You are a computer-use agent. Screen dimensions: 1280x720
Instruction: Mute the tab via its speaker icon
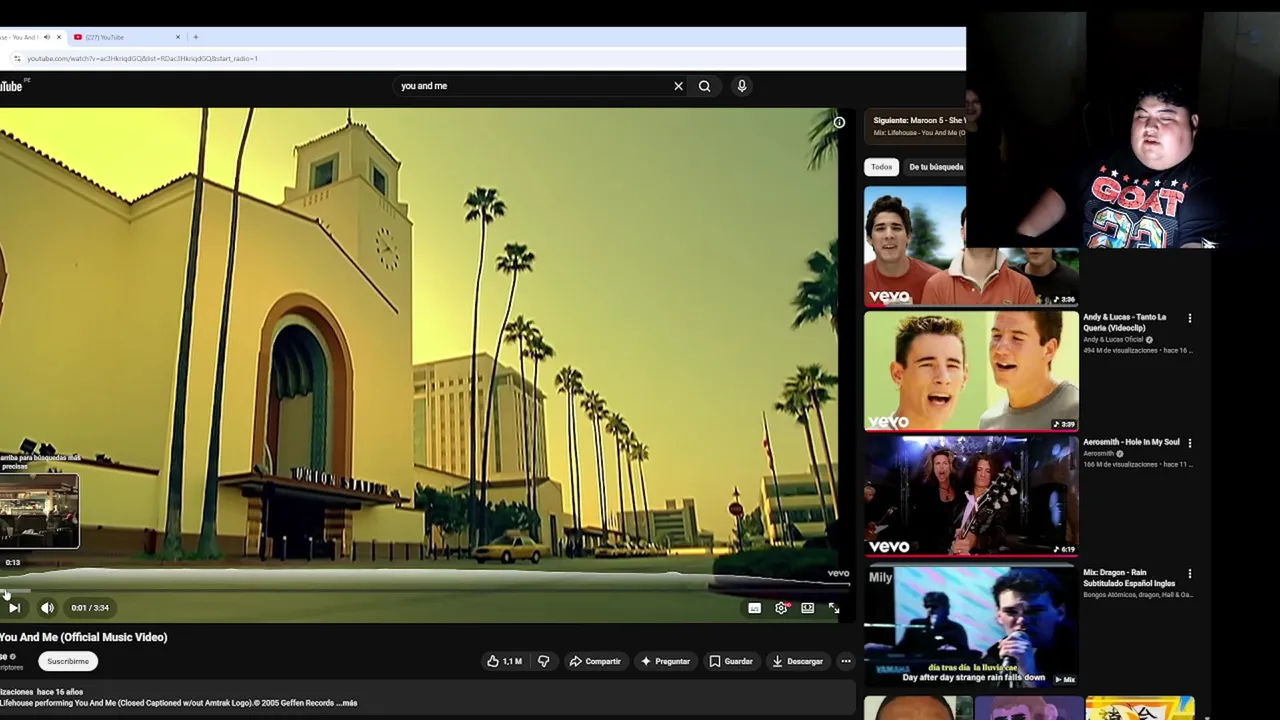(46, 37)
